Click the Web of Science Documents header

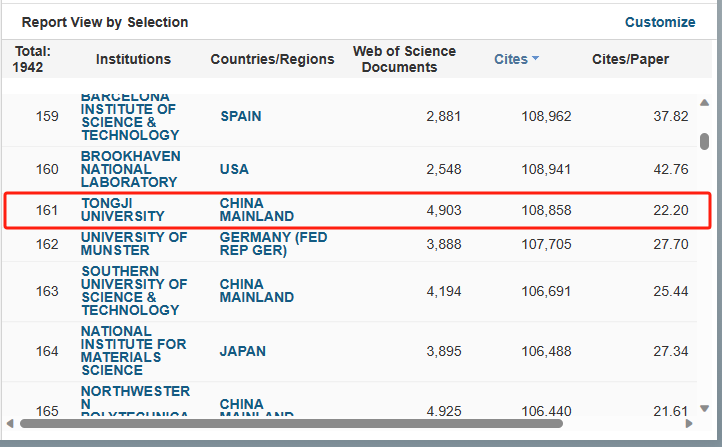point(404,59)
